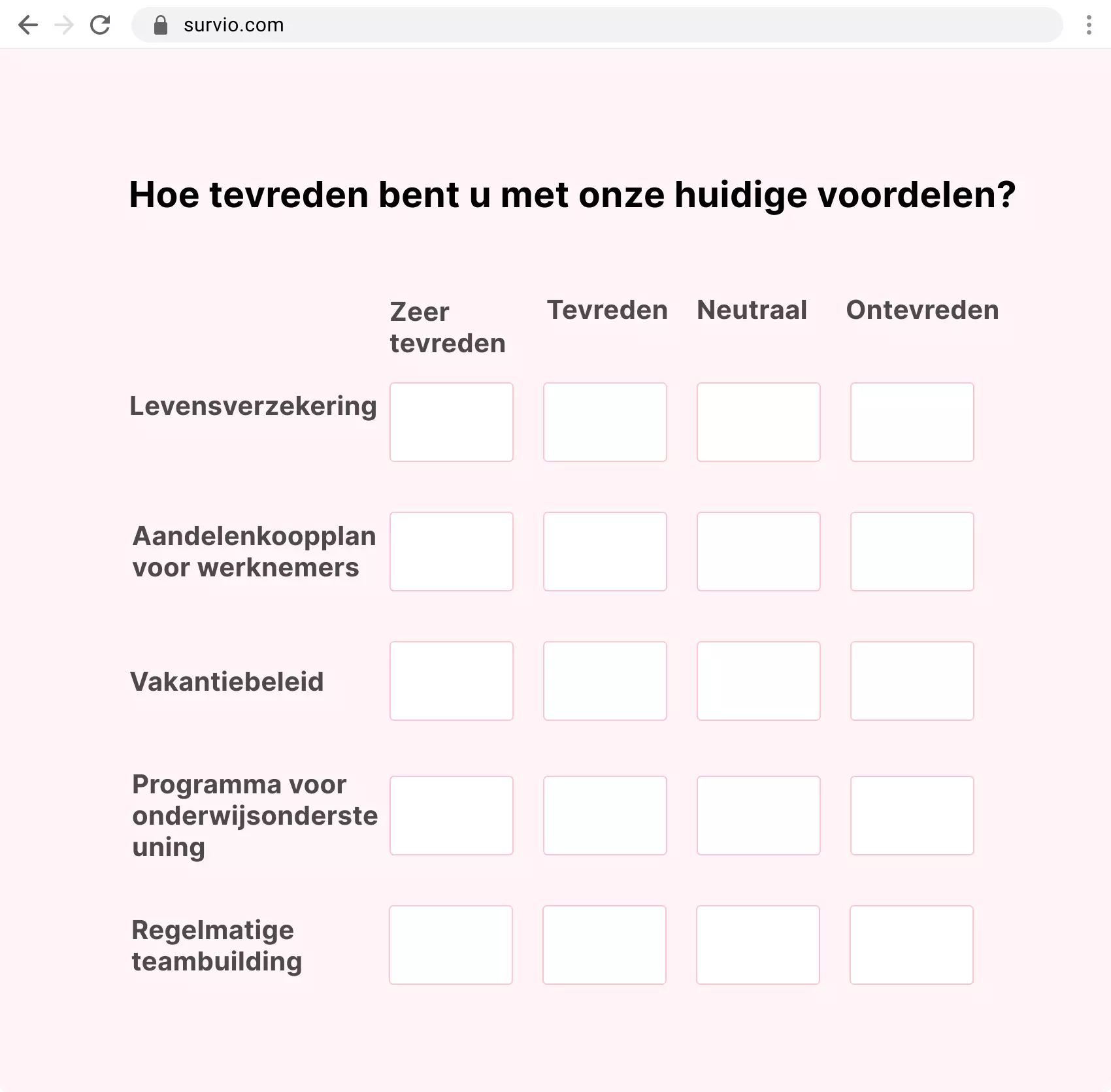The height and width of the screenshot is (1092, 1111).
Task: Select Neutraal for Aandelenkoopplan voor werknemers
Action: (x=758, y=552)
